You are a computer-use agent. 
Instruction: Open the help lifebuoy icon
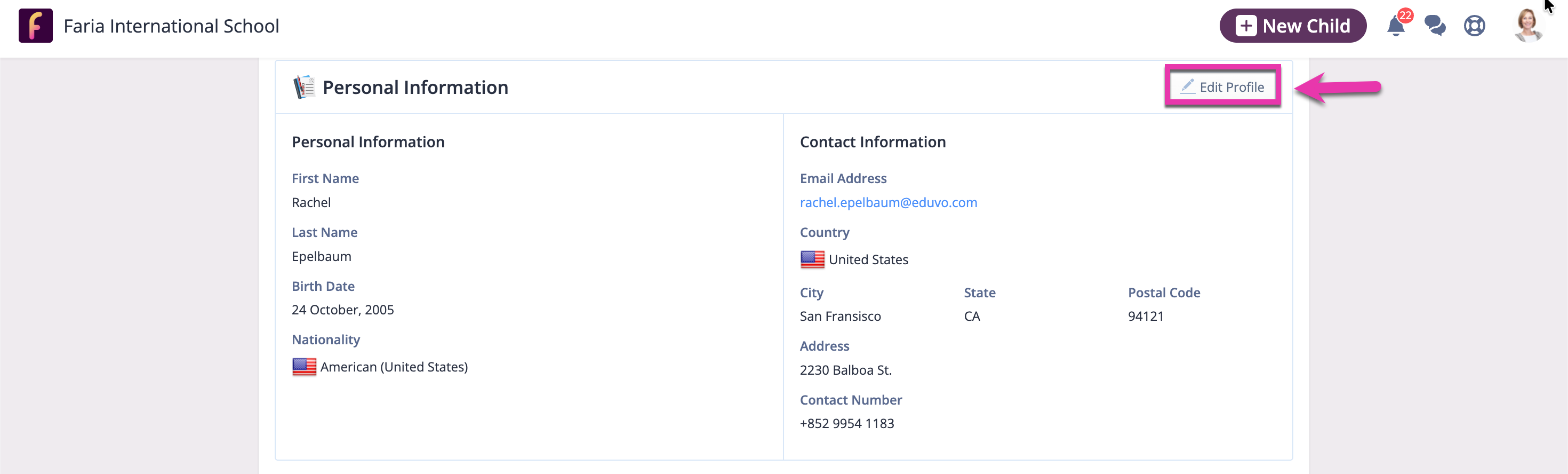pyautogui.click(x=1474, y=26)
